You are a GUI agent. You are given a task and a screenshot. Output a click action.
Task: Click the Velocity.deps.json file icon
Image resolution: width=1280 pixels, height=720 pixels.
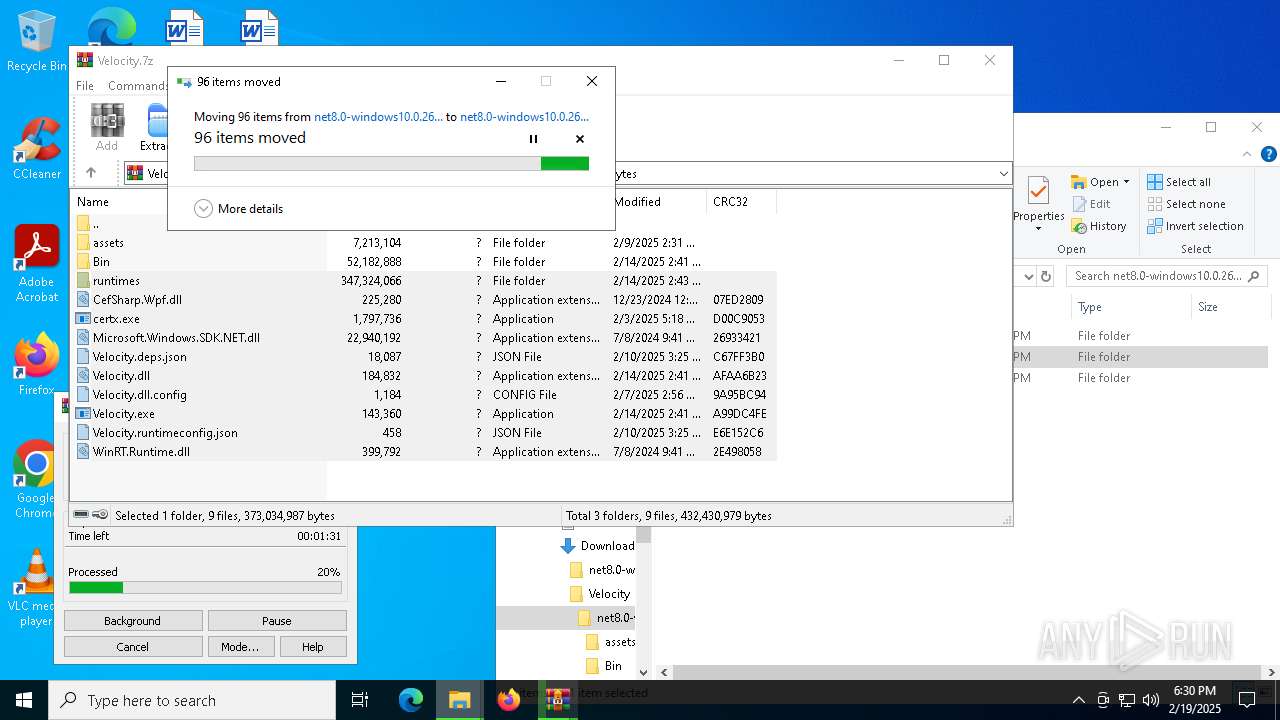84,357
